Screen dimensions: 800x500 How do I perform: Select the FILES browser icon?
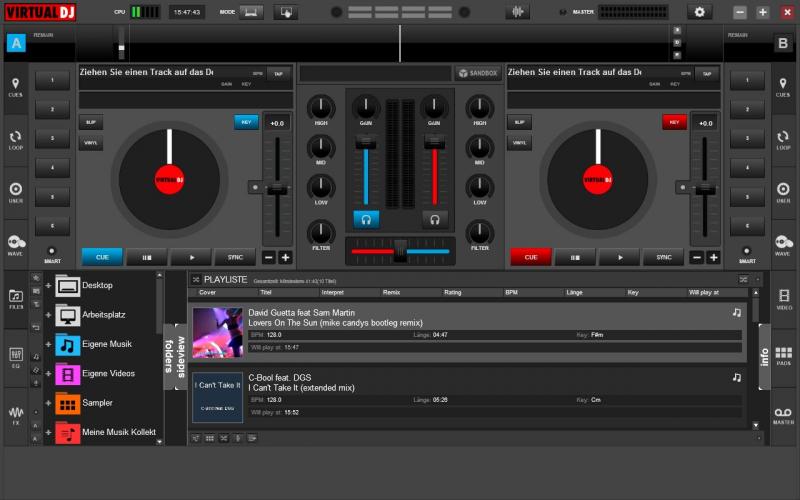pyautogui.click(x=16, y=298)
